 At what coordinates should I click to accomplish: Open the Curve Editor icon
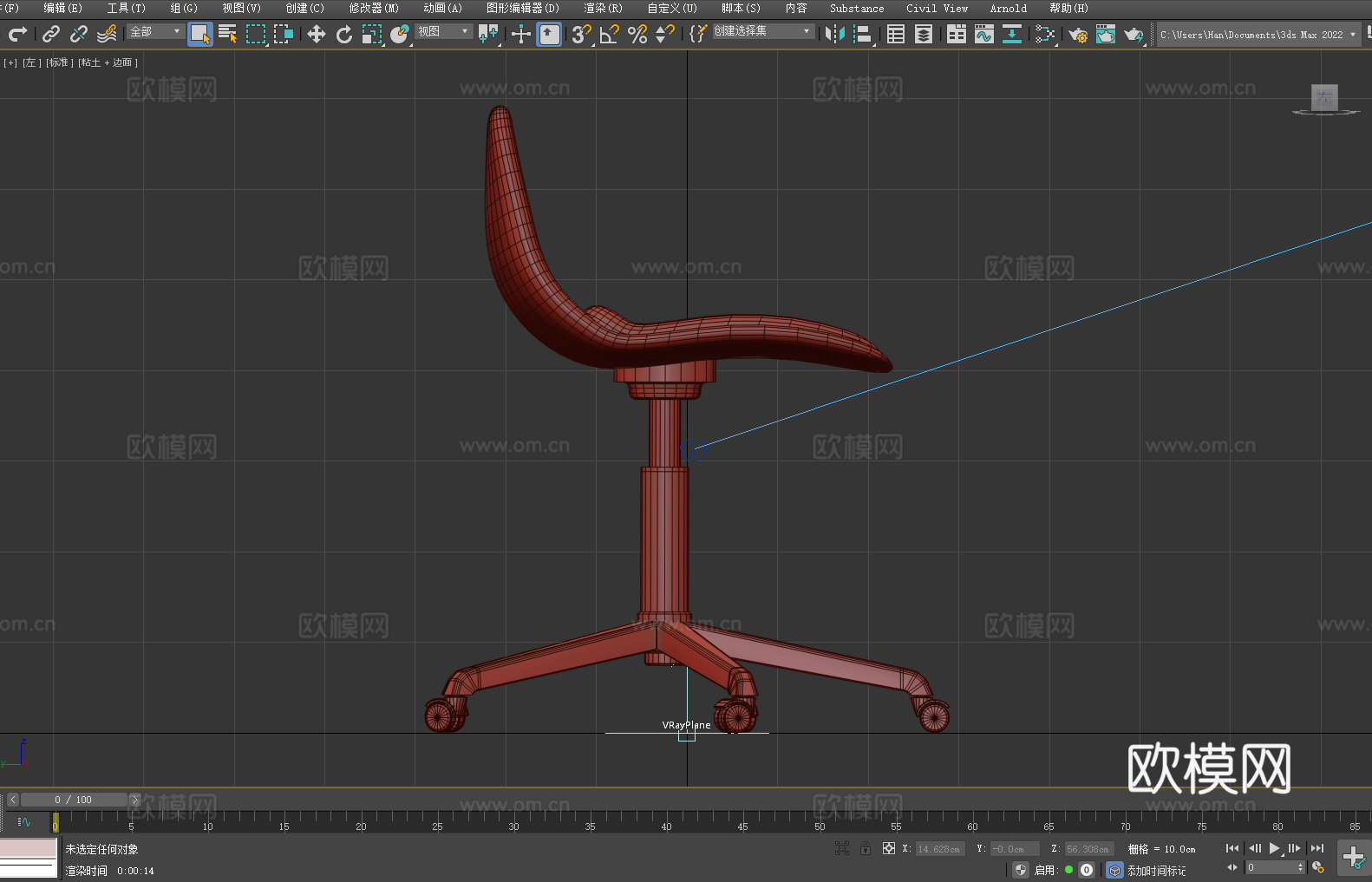click(984, 34)
